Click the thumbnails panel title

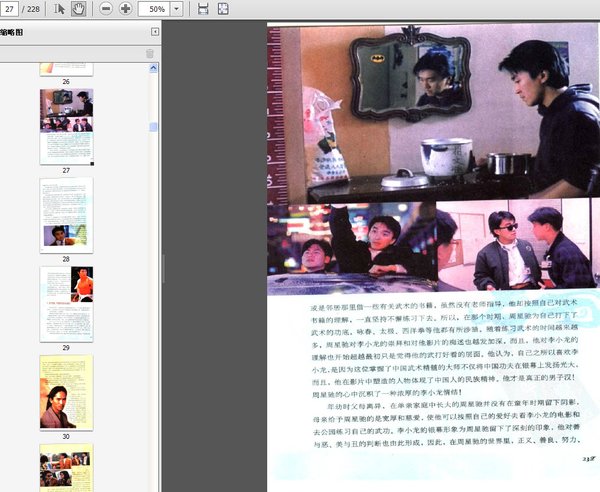click(x=12, y=32)
